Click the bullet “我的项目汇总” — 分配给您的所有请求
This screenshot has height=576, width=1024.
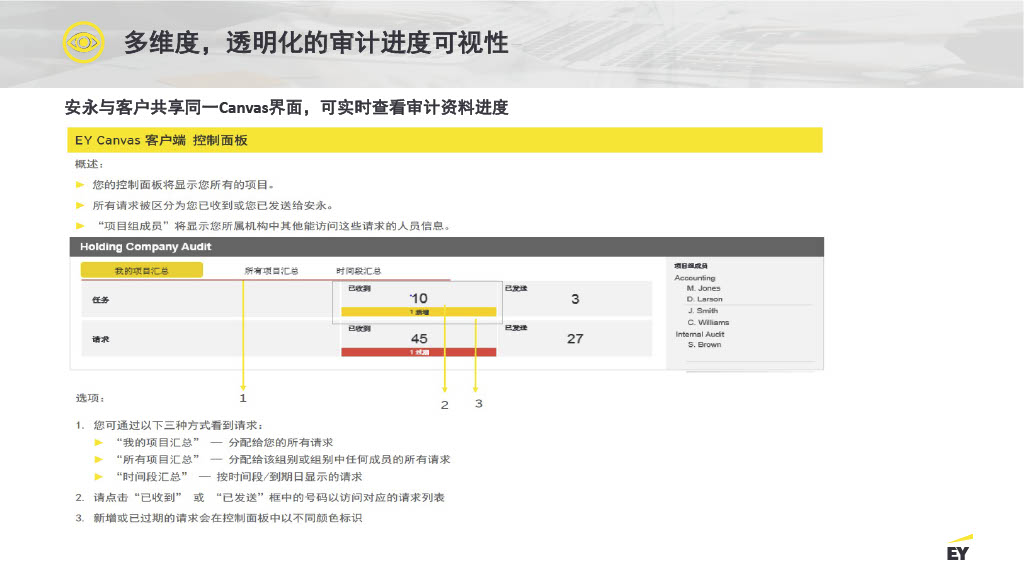tap(224, 443)
